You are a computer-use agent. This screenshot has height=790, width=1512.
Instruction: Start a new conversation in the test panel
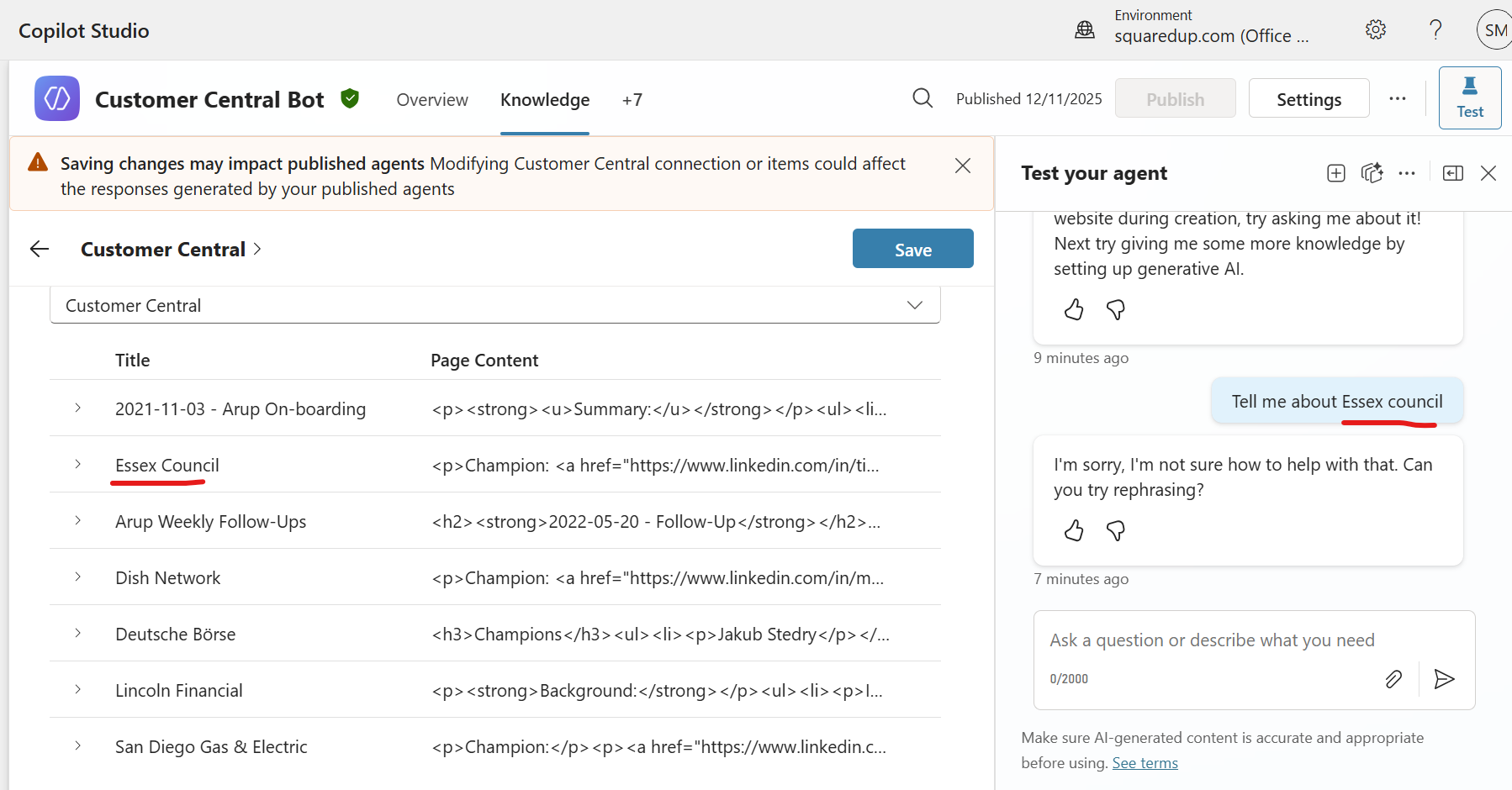(1335, 172)
